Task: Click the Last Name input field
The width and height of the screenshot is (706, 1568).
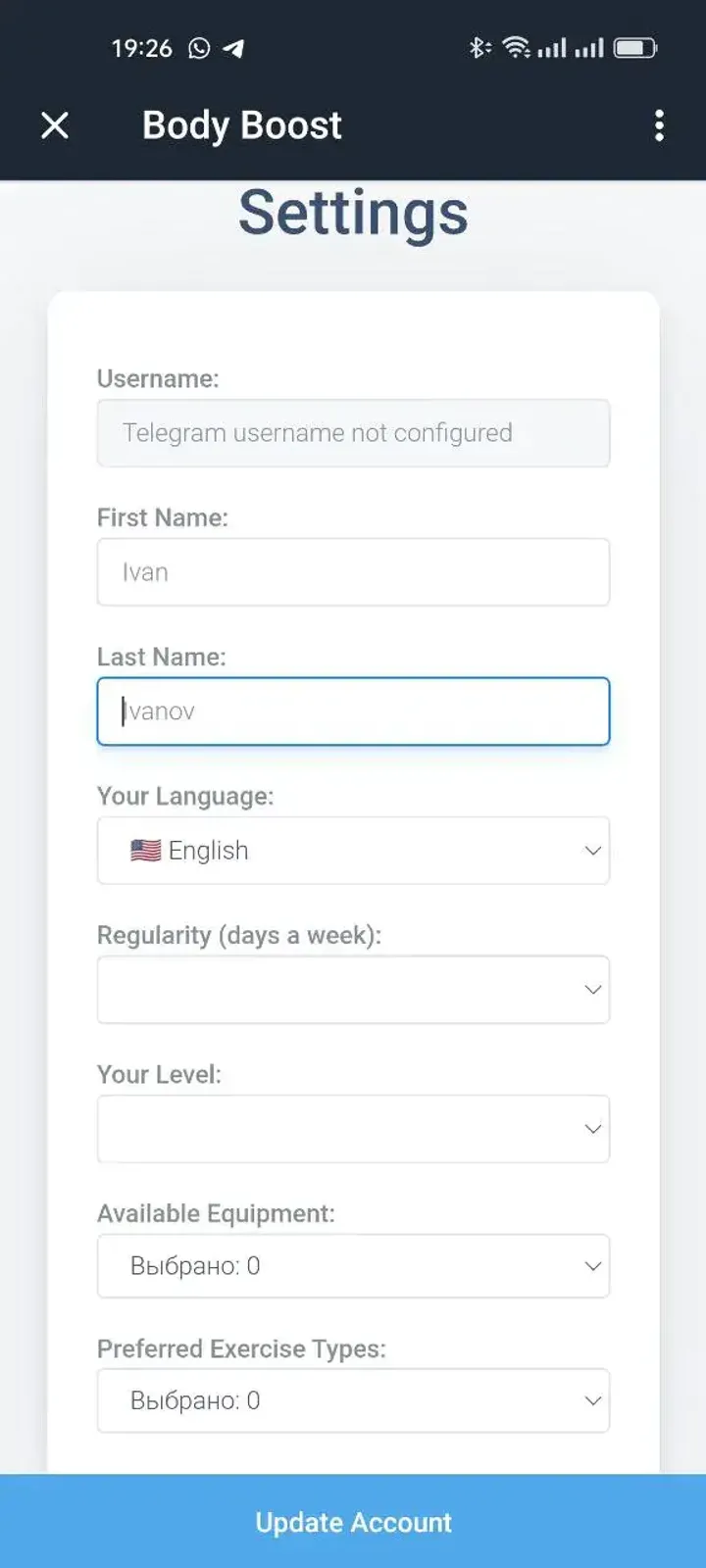Action: click(353, 711)
